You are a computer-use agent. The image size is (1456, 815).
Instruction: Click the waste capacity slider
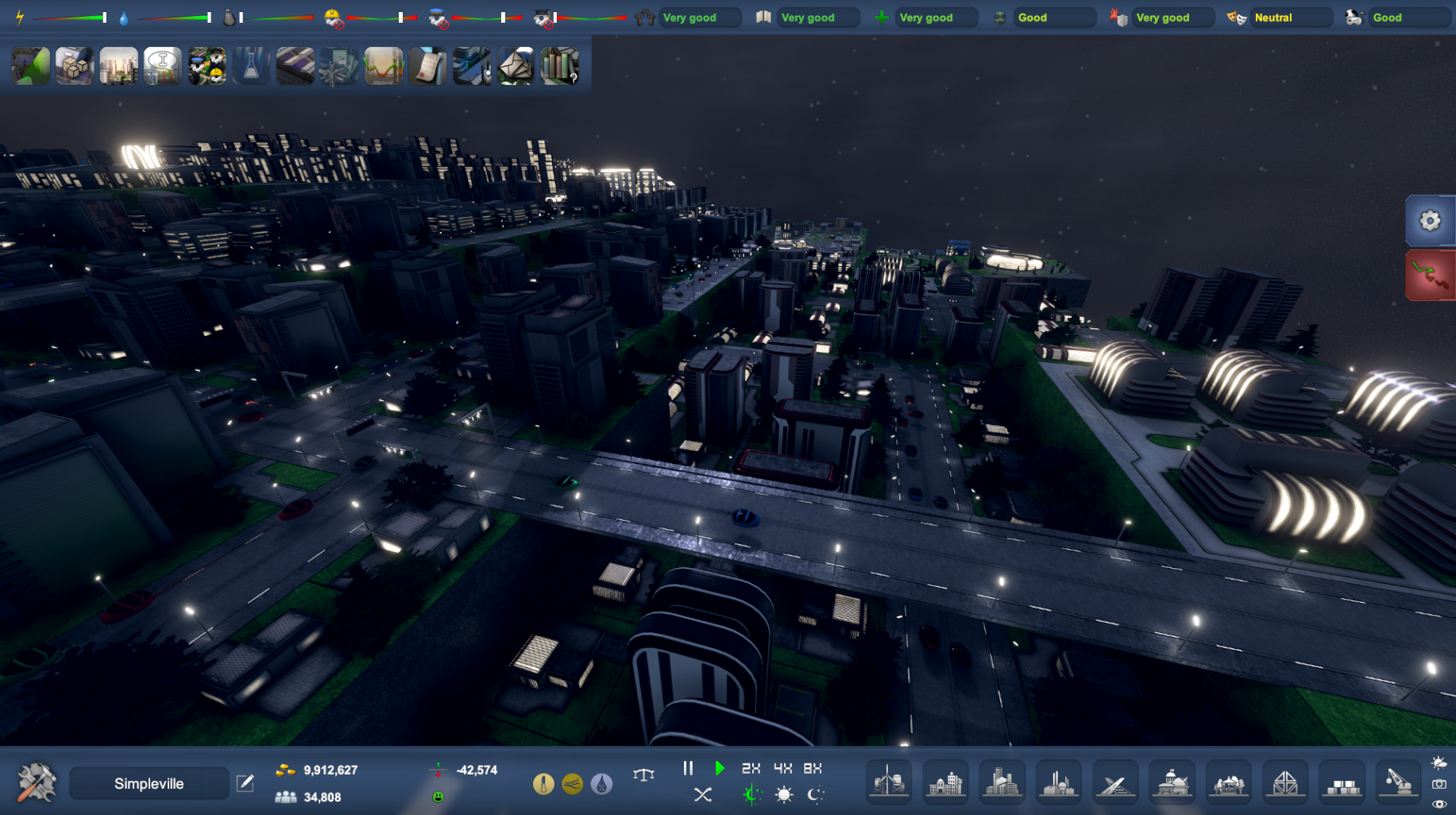276,17
